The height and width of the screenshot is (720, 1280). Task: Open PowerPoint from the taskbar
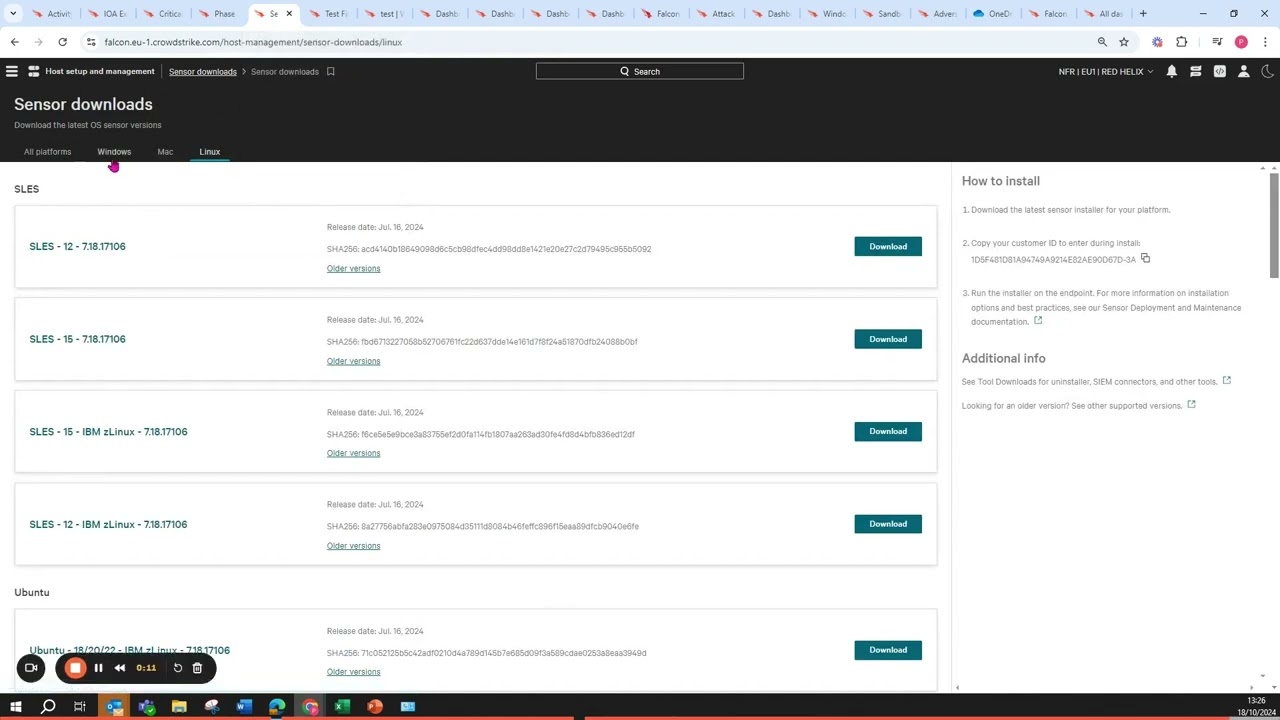(375, 707)
